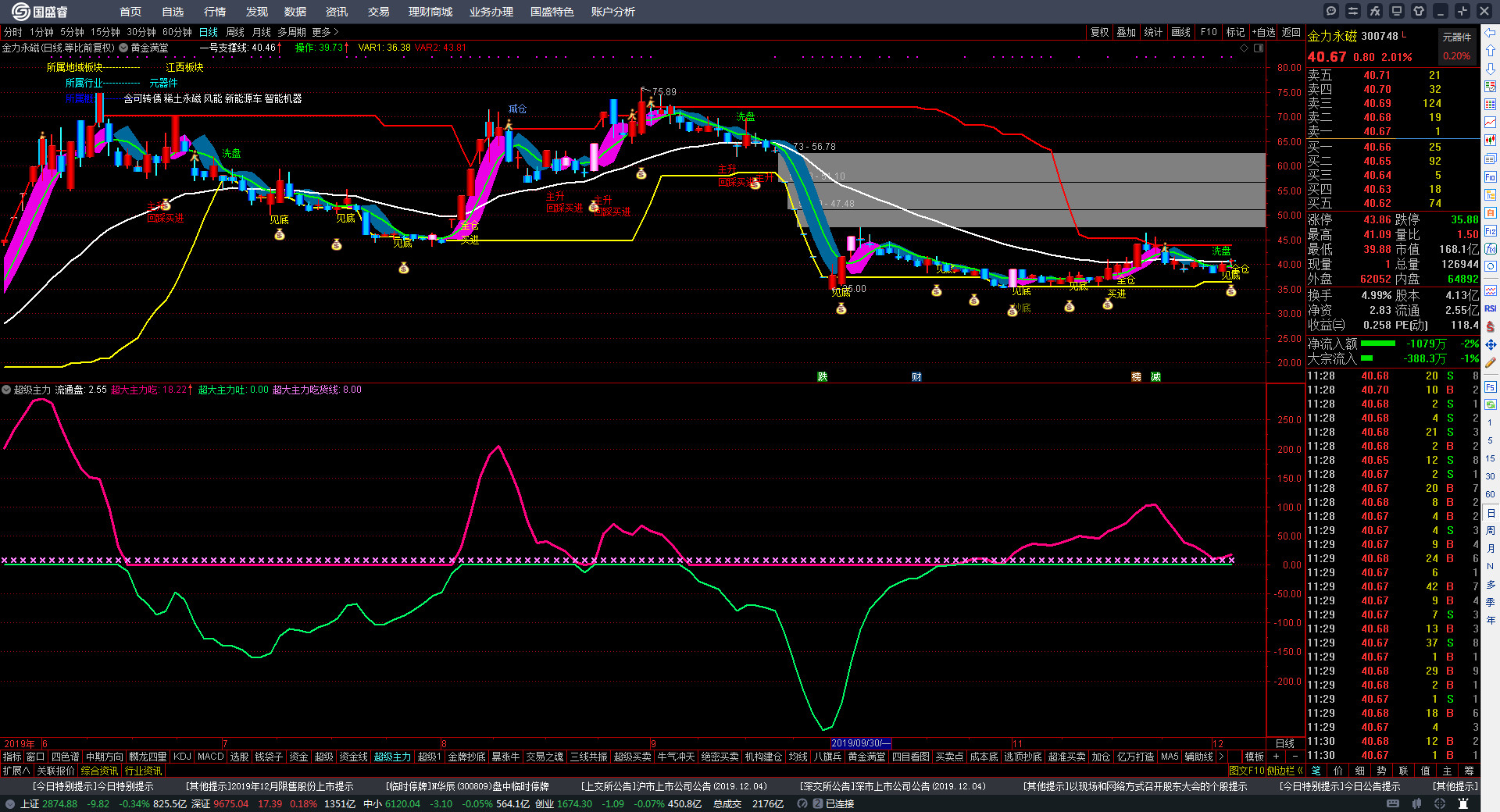Open the skin theme shirt icon
1500x812 pixels.
click(1419, 11)
